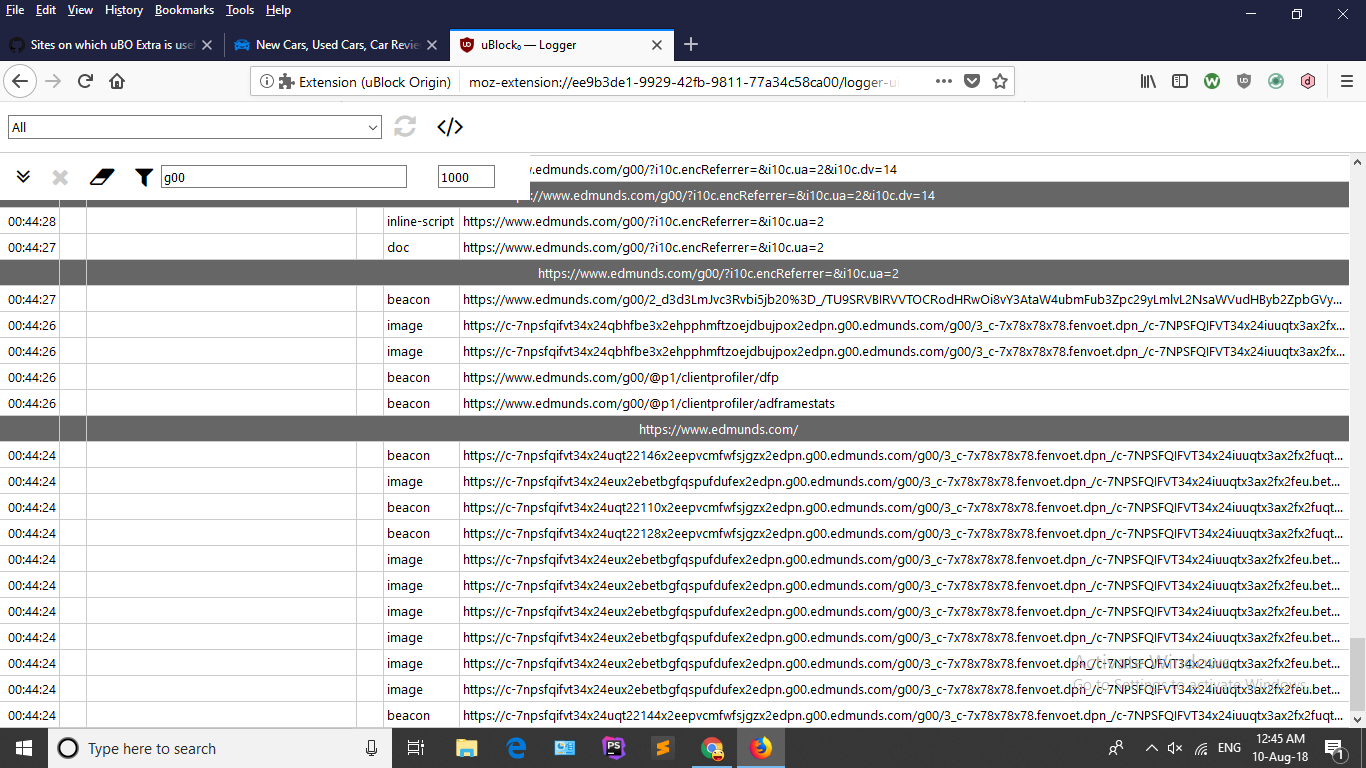The image size is (1366, 768).
Task: Select the eraser icon to clear logger entries
Action: 101,177
